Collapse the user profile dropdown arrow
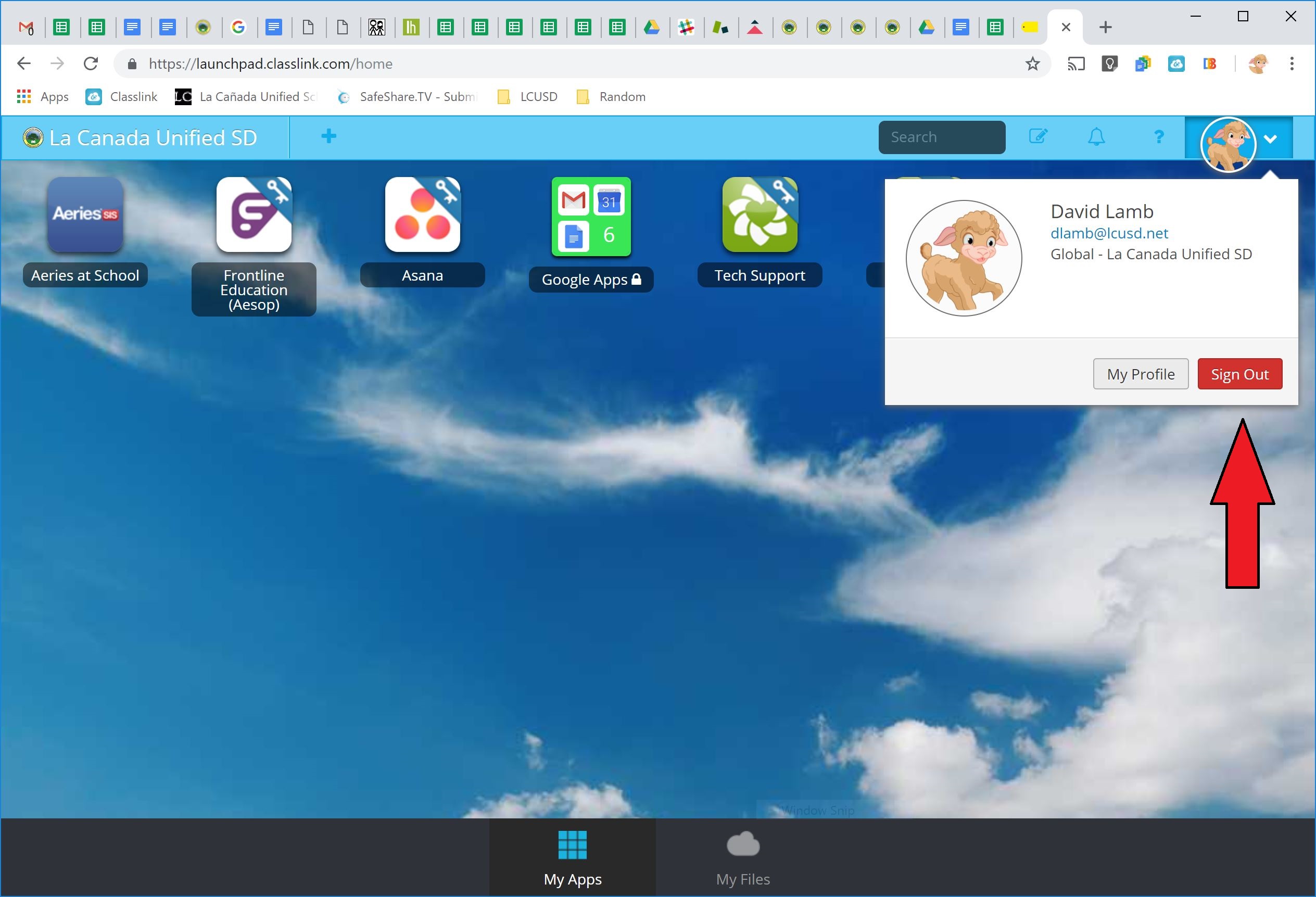This screenshot has height=897, width=1316. click(1271, 138)
